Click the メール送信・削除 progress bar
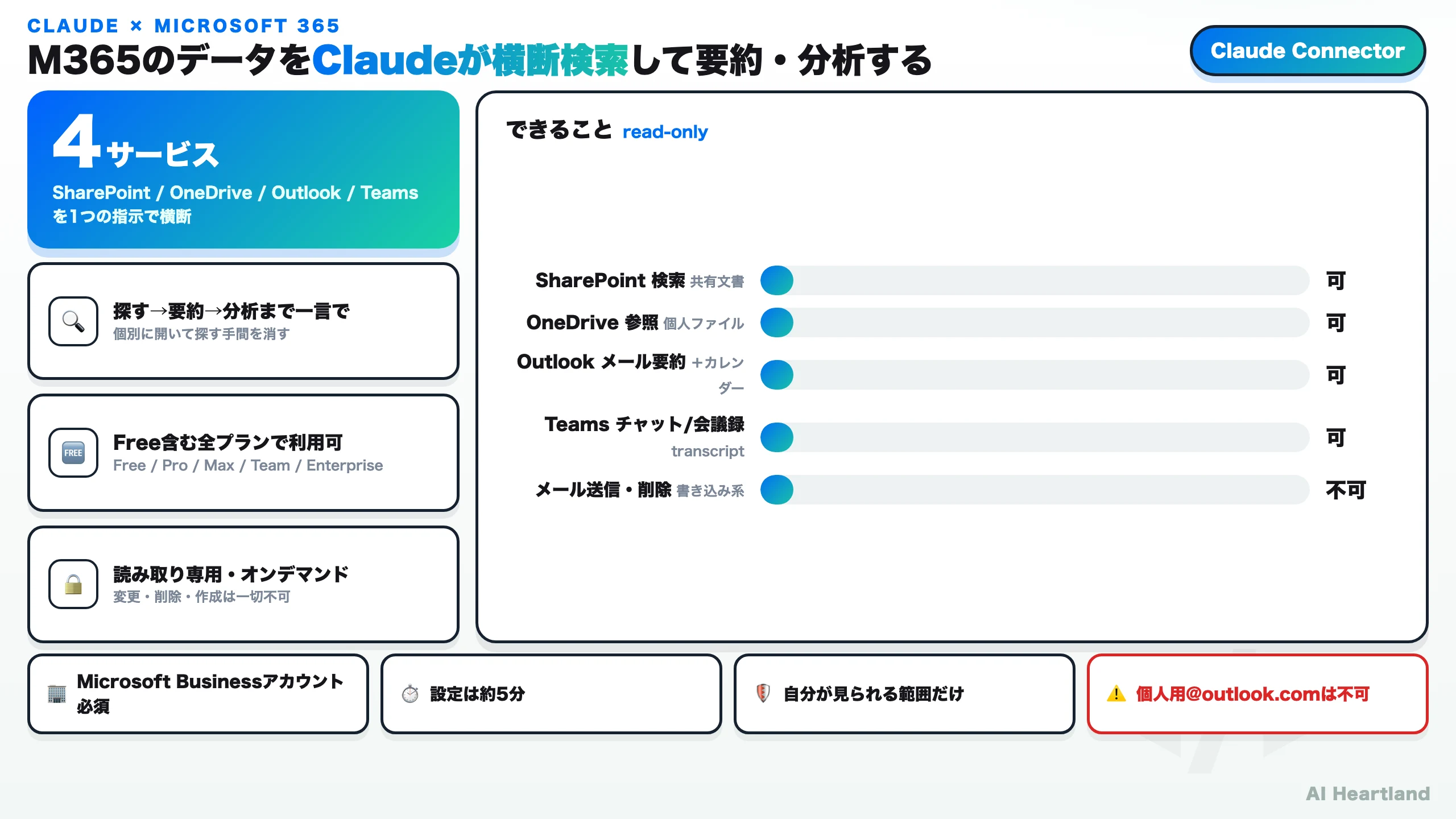This screenshot has width=1456, height=819. point(1035,490)
